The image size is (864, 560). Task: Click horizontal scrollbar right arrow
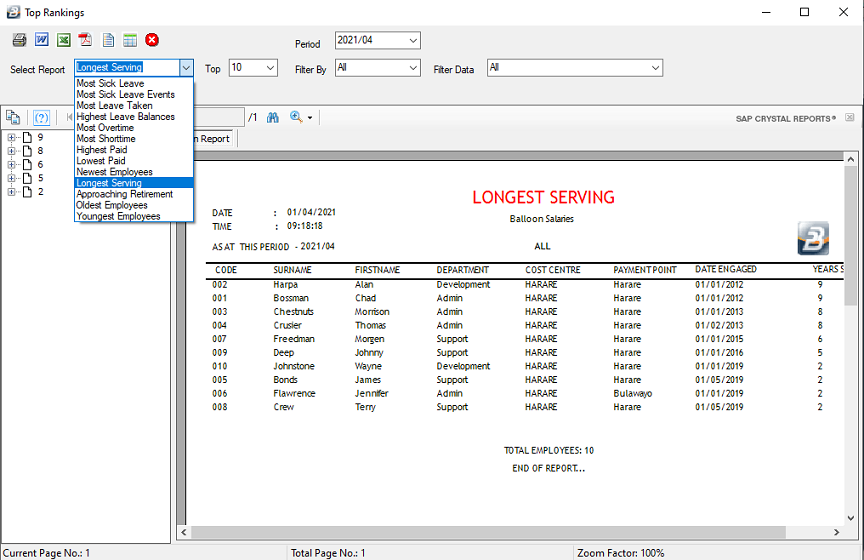click(836, 532)
